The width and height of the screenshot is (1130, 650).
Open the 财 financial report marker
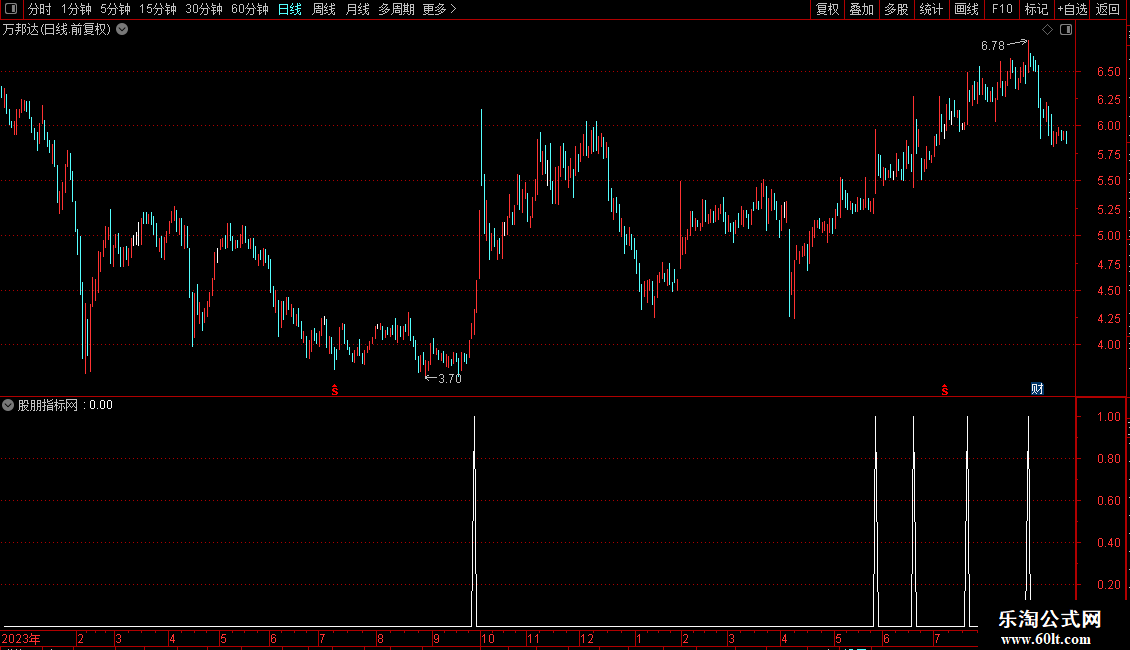point(1037,389)
